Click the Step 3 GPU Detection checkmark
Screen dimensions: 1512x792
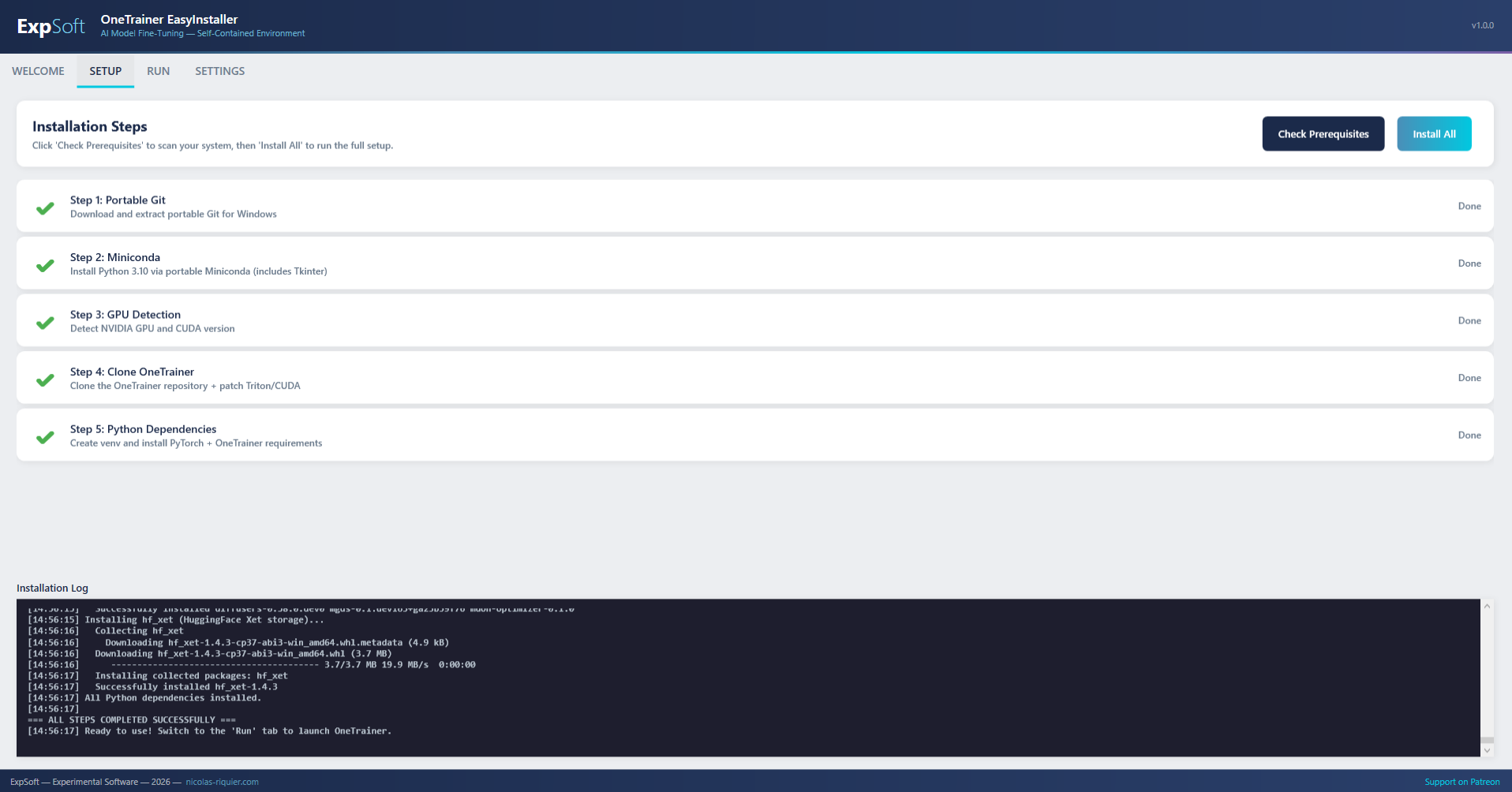(45, 323)
